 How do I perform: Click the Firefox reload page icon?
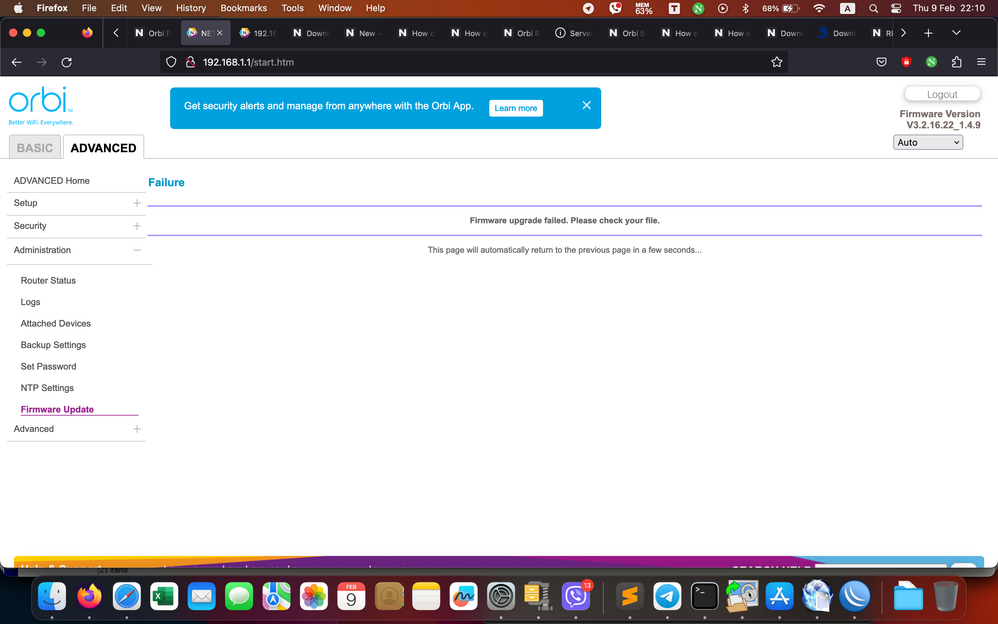(x=66, y=62)
